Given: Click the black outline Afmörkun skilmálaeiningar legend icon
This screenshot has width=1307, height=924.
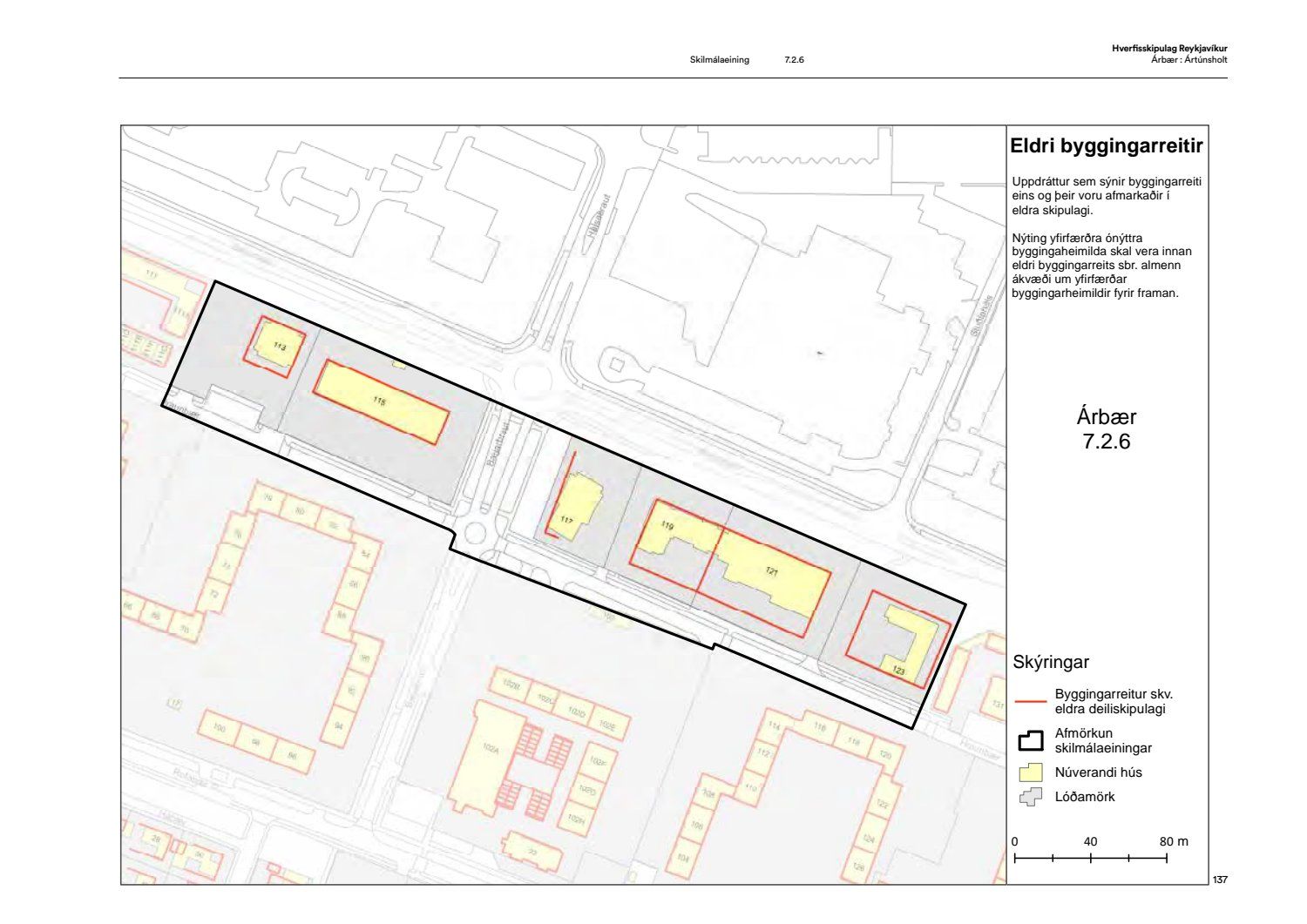Looking at the screenshot, I should click(1031, 740).
